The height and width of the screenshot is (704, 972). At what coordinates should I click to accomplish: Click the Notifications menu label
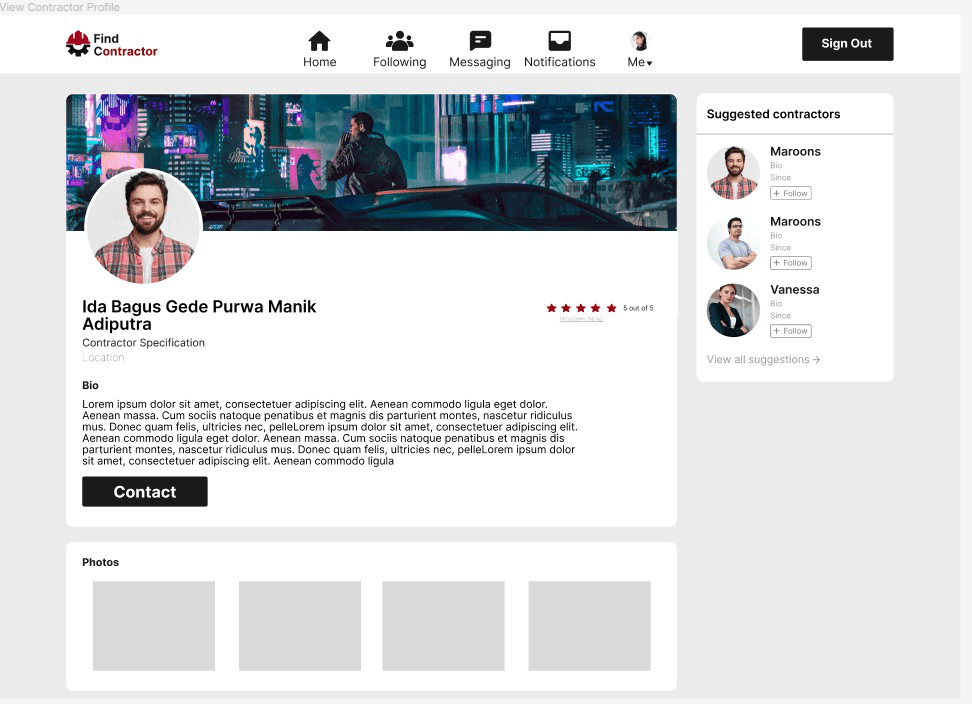tap(559, 62)
